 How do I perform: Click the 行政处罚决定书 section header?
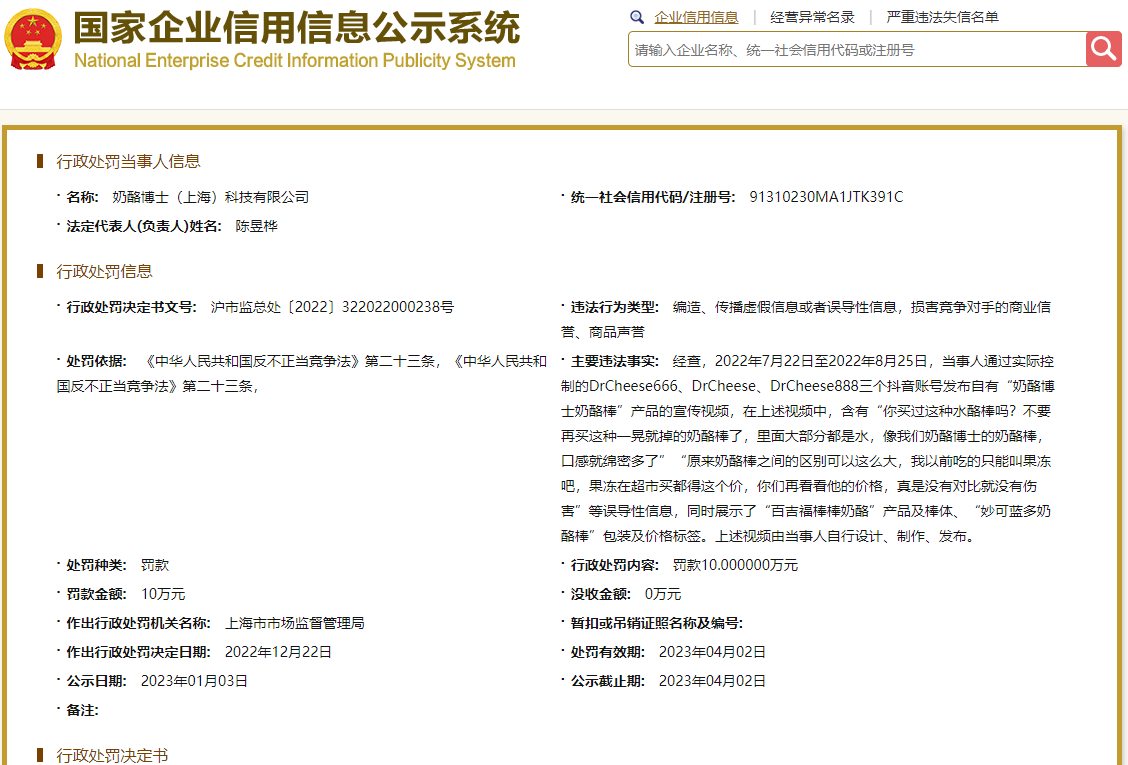pyautogui.click(x=112, y=755)
